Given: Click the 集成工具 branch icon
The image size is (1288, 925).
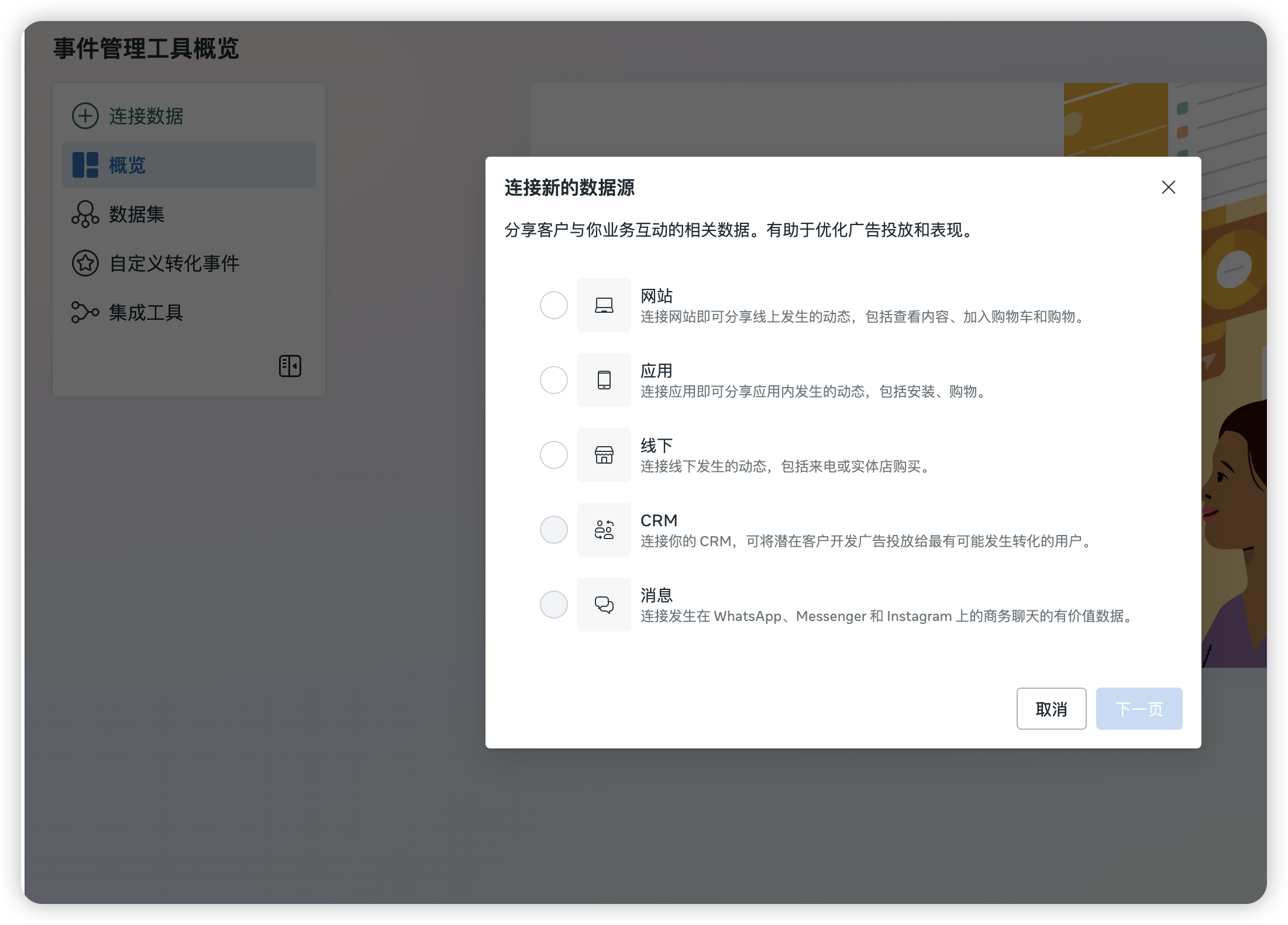Looking at the screenshot, I should (85, 312).
